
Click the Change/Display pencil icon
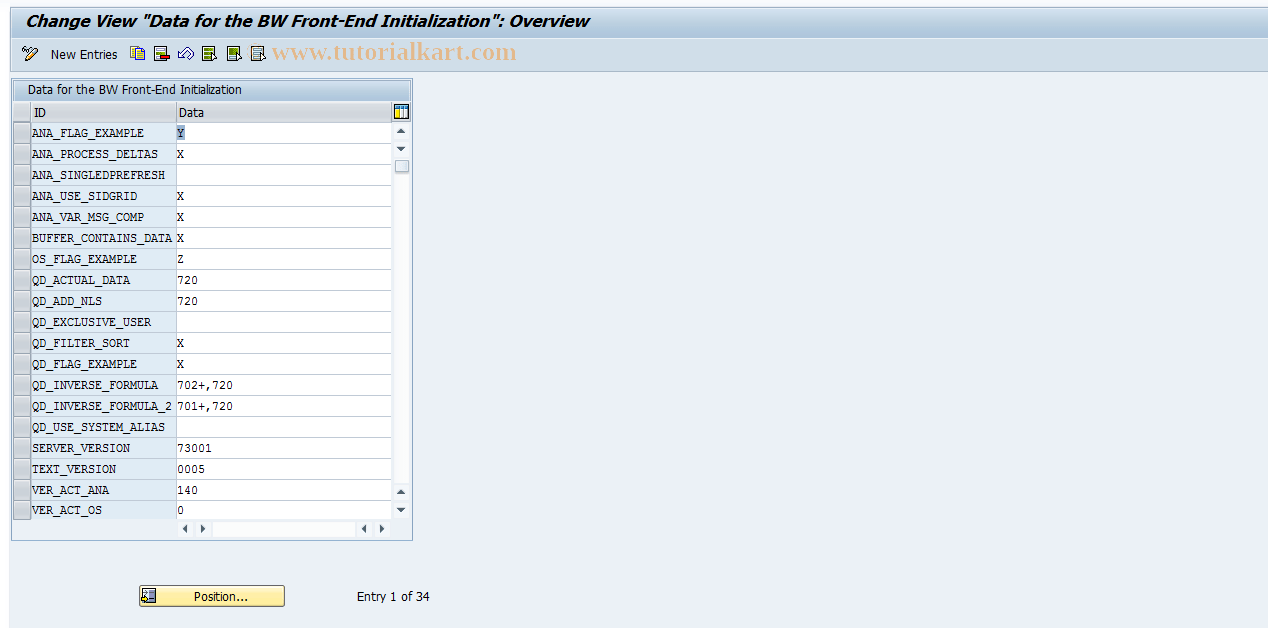29,53
